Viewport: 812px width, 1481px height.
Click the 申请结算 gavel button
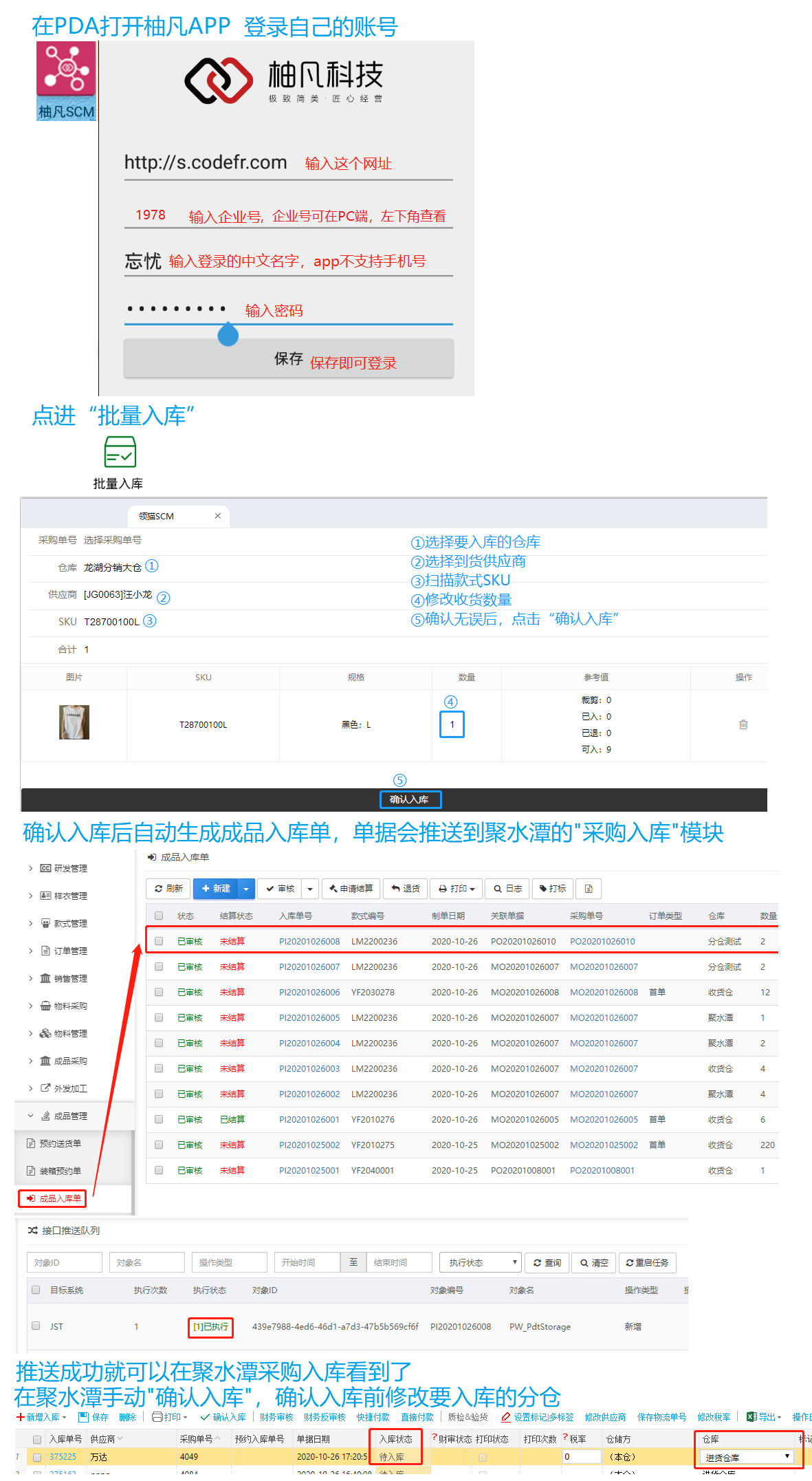pos(351,889)
